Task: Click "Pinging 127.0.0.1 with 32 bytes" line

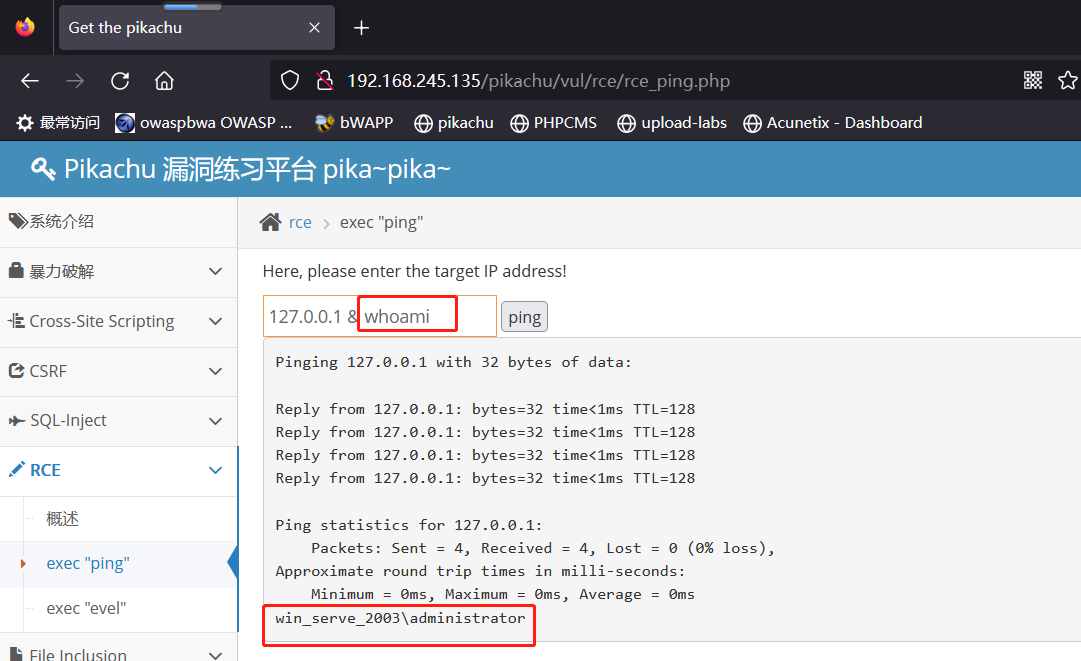Action: coord(453,363)
